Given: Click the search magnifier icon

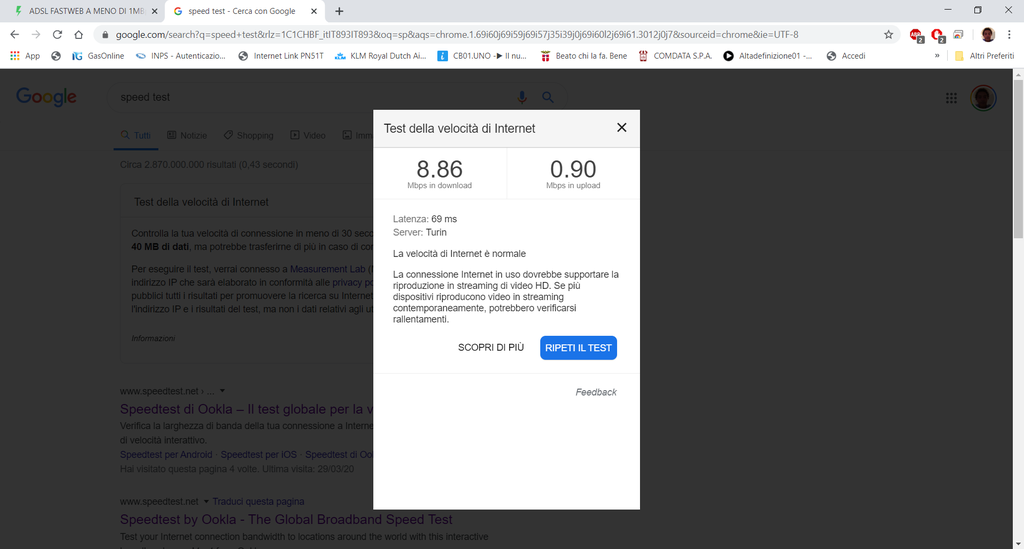Looking at the screenshot, I should click(548, 97).
